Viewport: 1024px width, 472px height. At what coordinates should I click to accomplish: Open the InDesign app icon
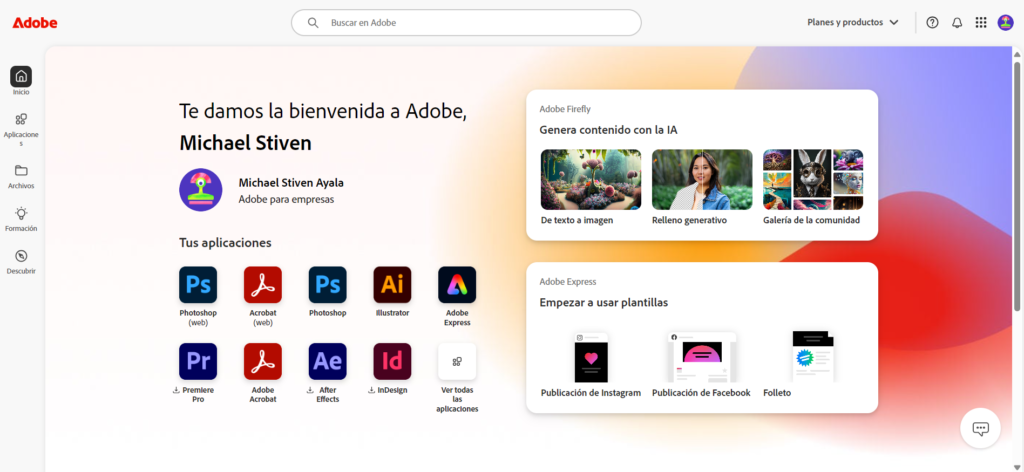[392, 362]
